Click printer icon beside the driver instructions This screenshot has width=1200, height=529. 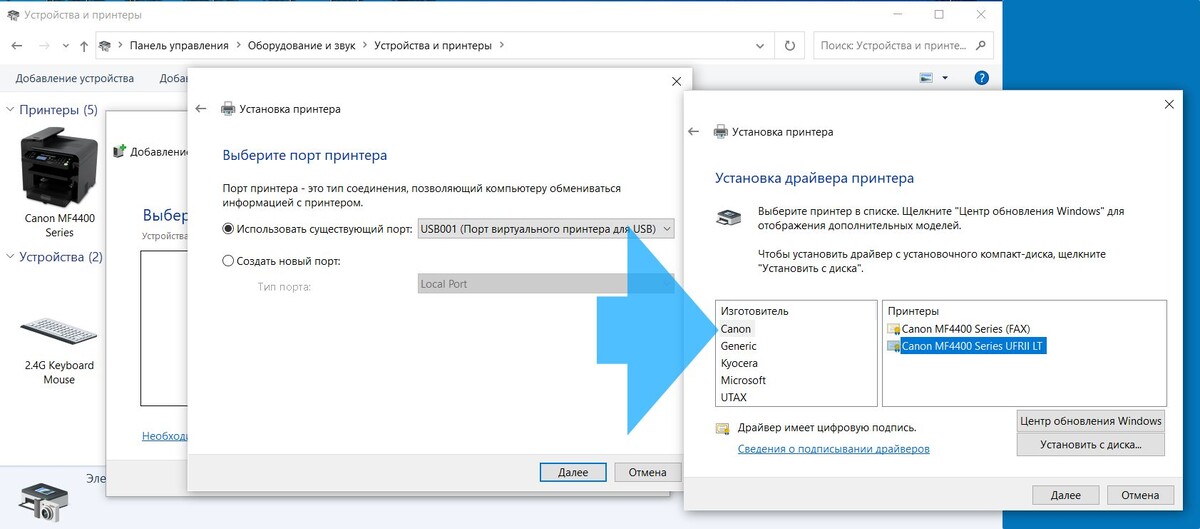tap(731, 216)
